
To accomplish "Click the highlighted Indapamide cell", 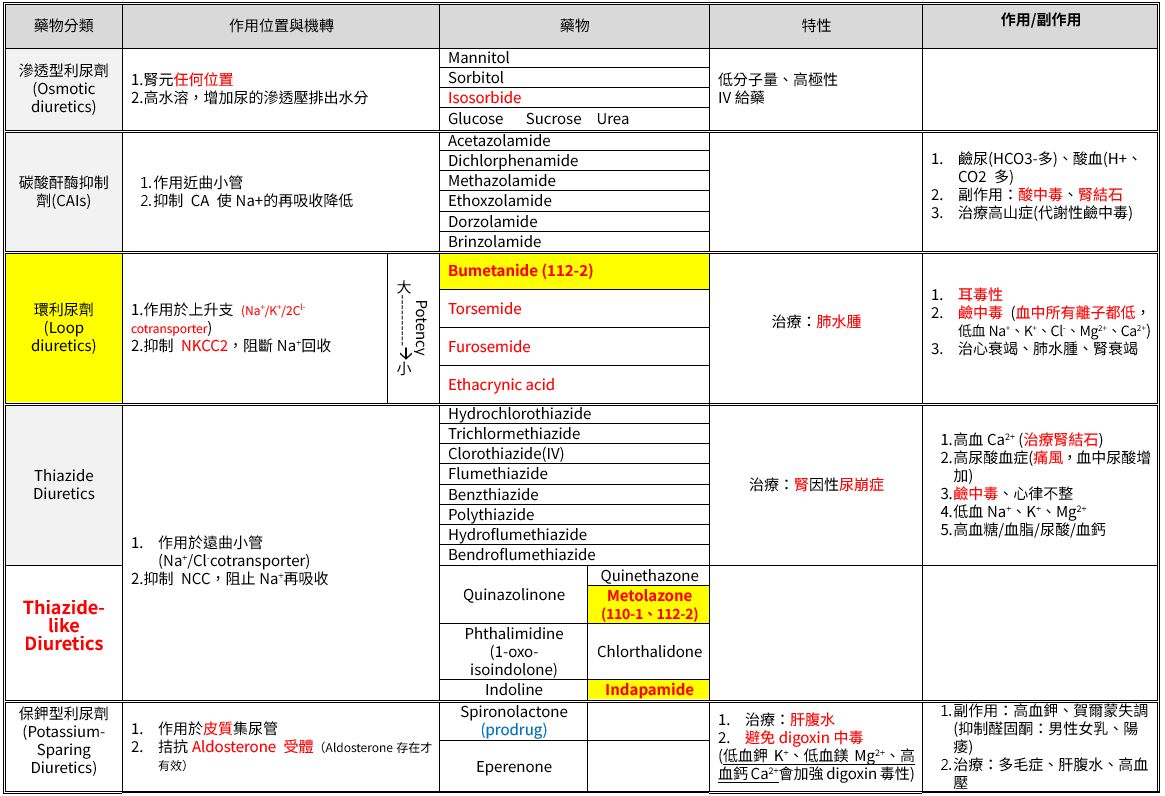I will point(649,690).
